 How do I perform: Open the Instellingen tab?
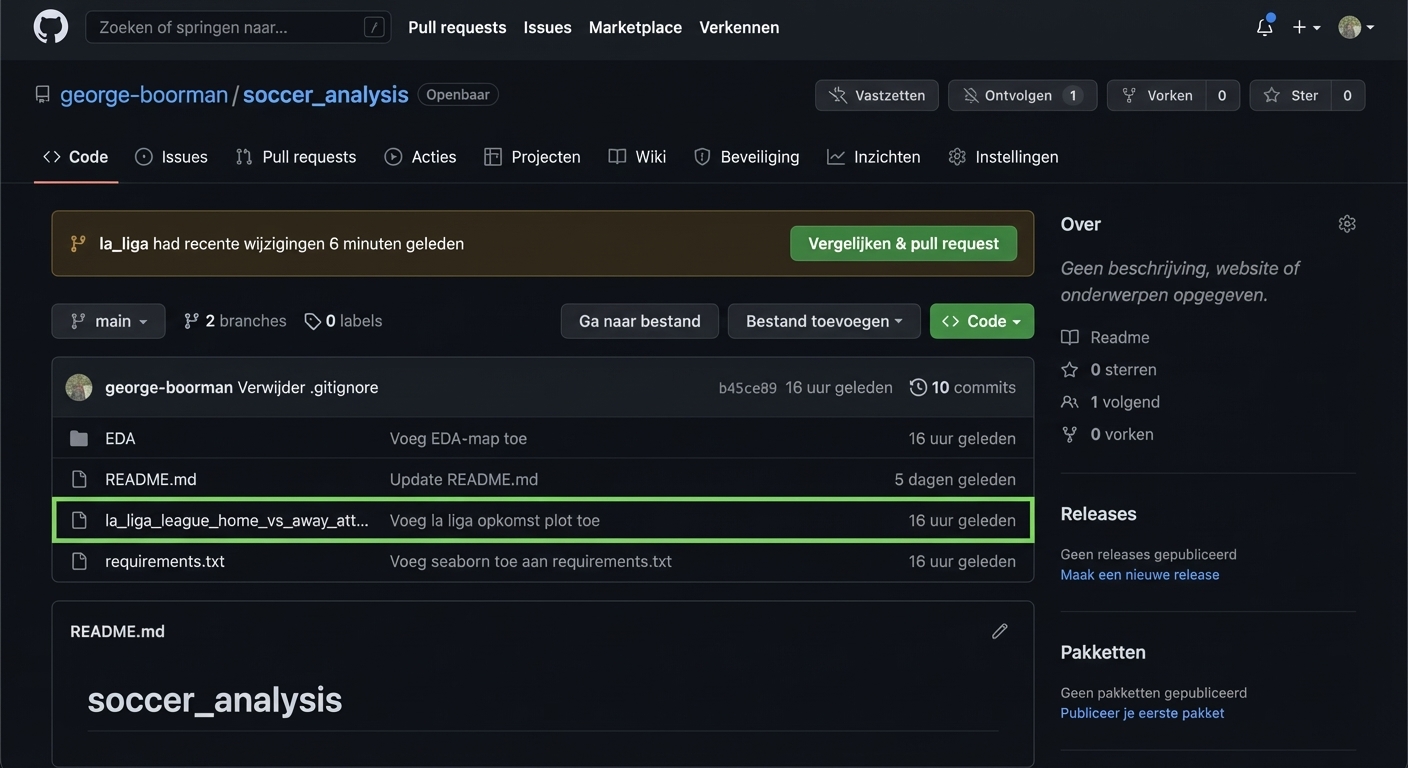tap(1003, 157)
